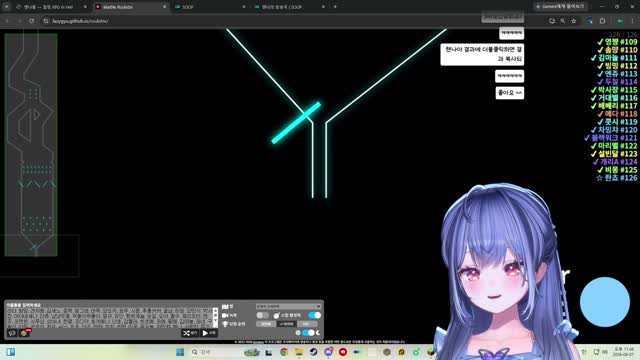
Task: Select the middle checked rank option
Action: tap(287, 324)
